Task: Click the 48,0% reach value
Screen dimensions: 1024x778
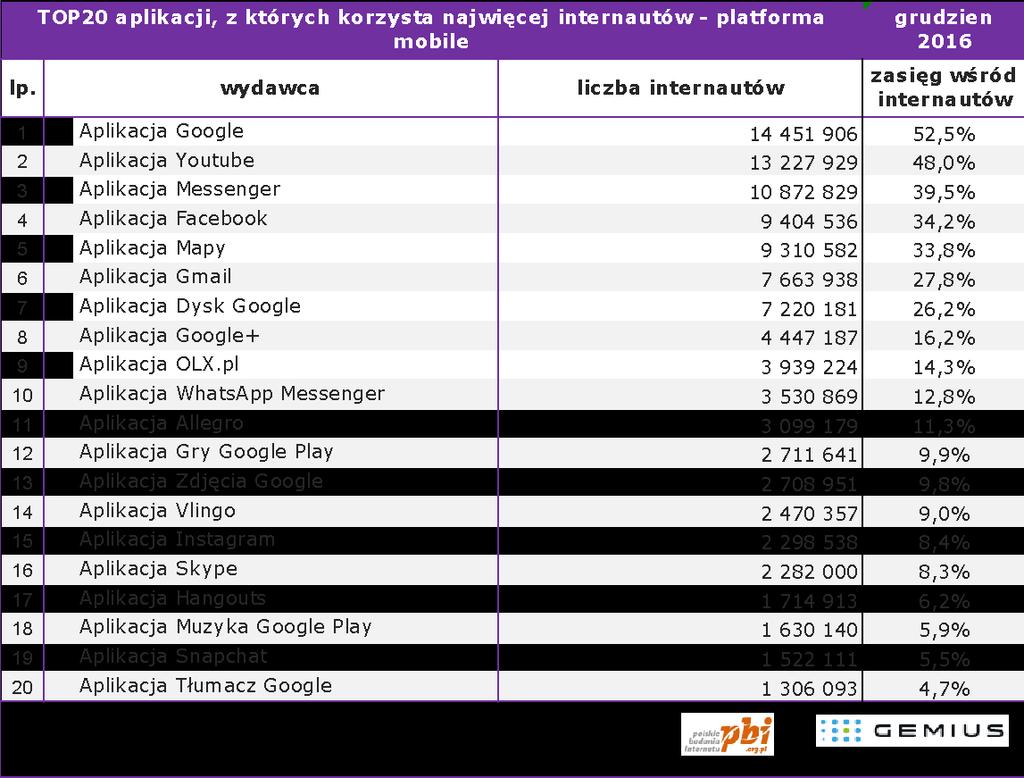Action: click(x=944, y=163)
